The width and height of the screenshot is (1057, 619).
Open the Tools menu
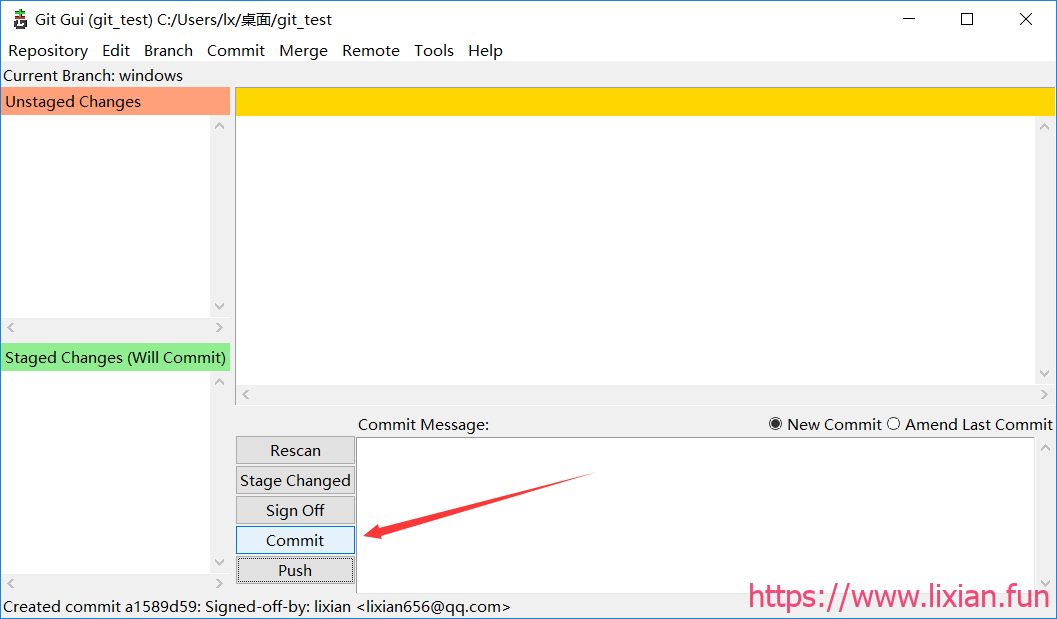(x=434, y=51)
